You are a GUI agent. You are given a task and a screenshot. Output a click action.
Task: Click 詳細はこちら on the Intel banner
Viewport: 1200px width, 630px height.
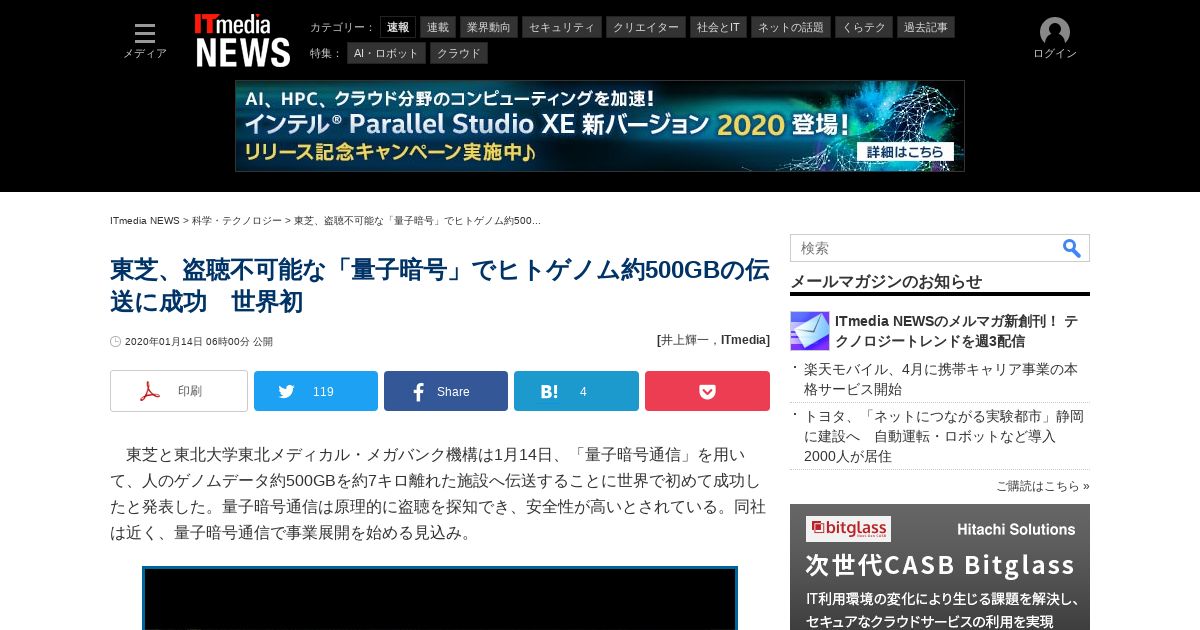(x=905, y=152)
